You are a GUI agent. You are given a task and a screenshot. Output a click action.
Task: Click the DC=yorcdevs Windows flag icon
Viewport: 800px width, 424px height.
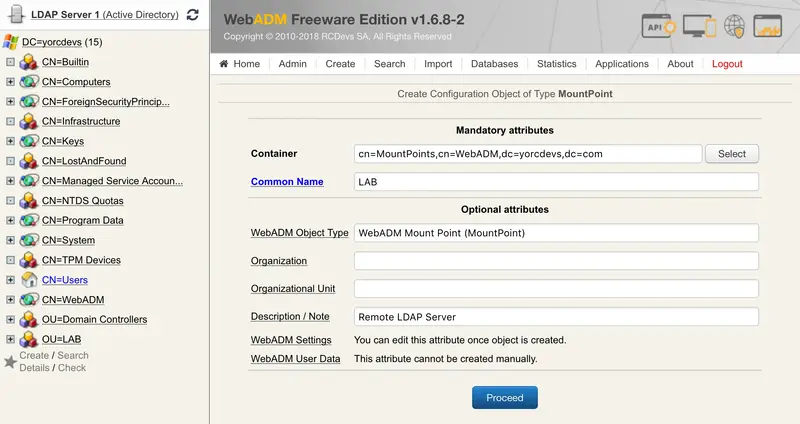coord(11,42)
